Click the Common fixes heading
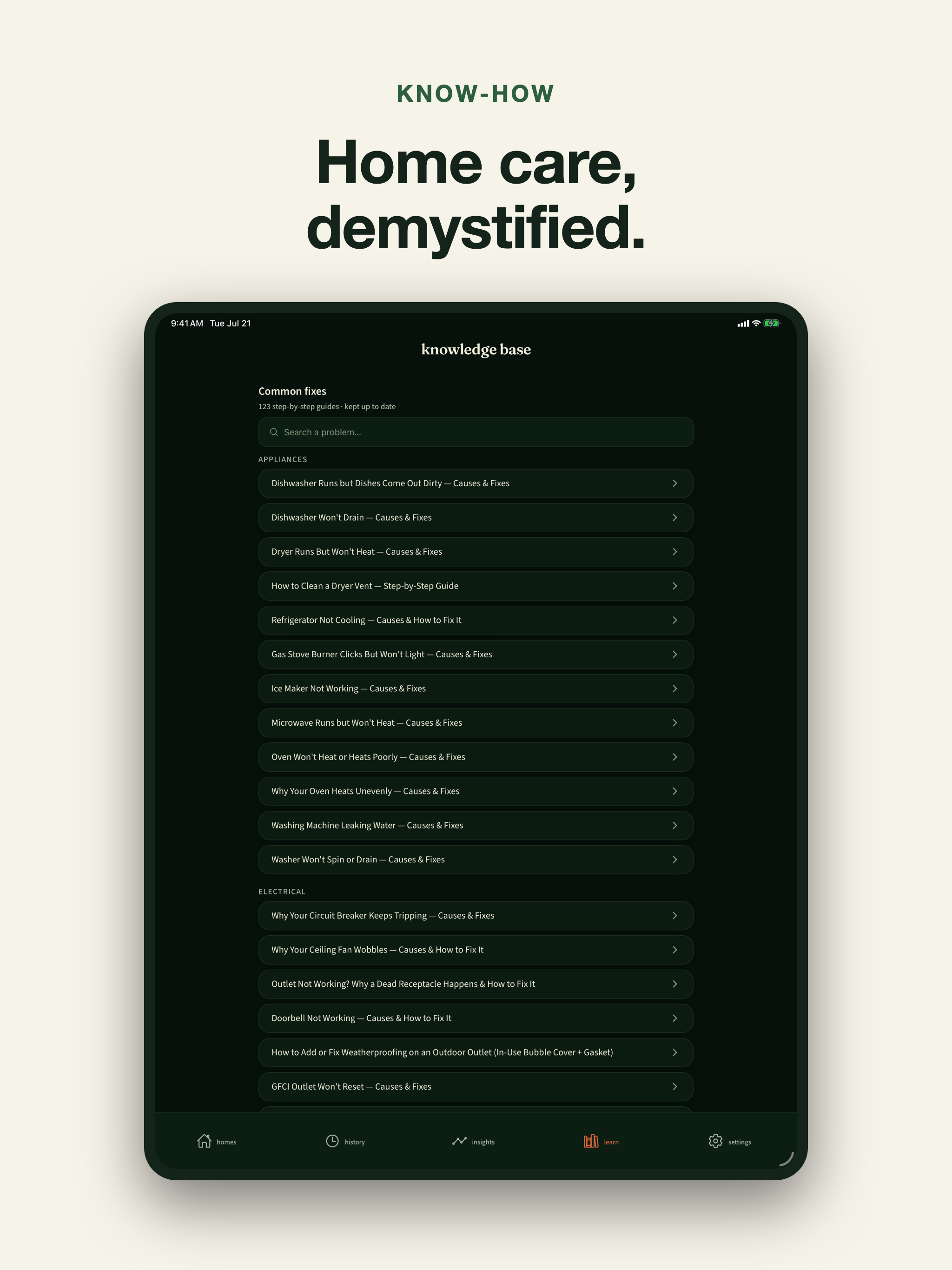 pos(292,391)
